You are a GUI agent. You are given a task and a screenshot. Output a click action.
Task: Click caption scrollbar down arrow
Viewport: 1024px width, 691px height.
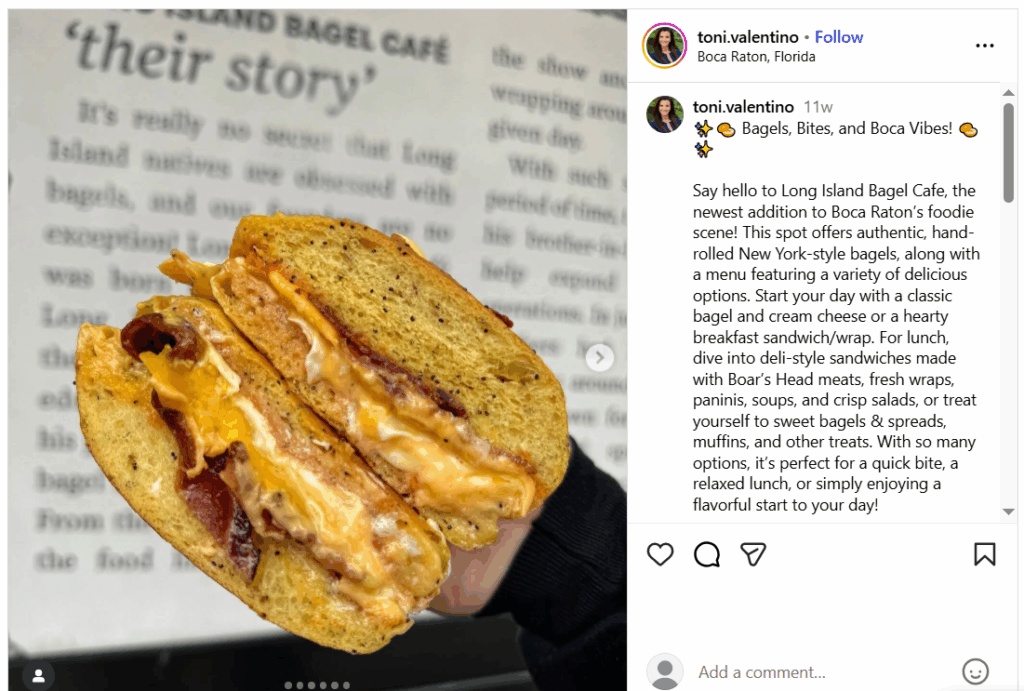1008,512
